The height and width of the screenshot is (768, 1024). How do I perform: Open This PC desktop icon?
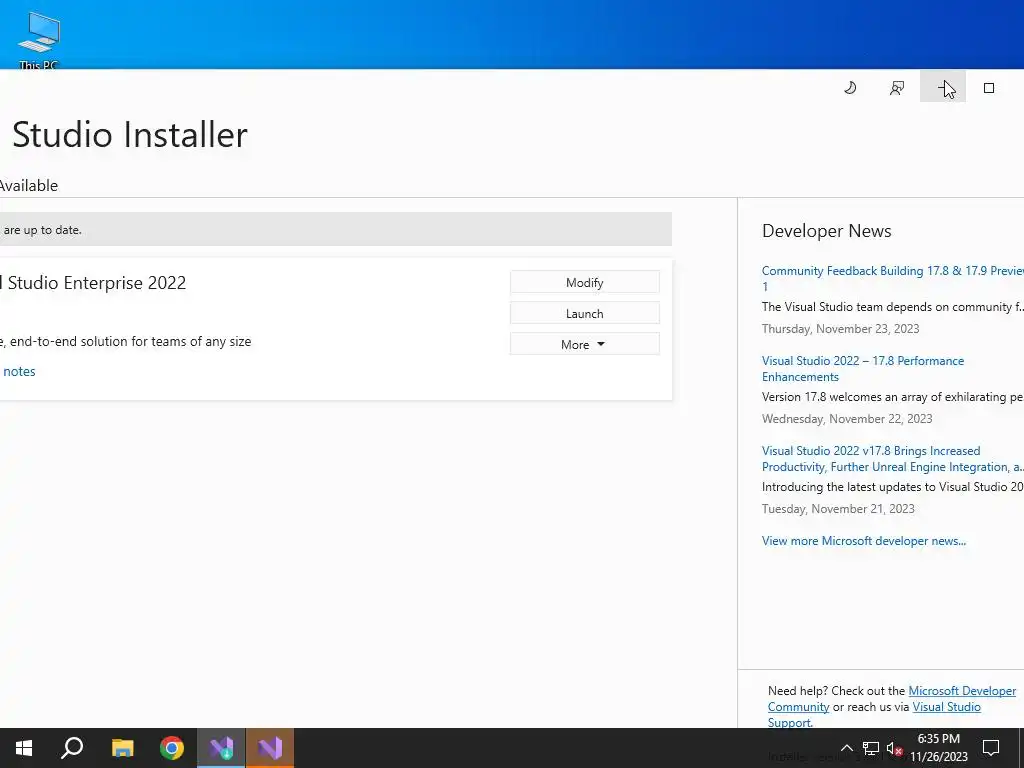point(39,40)
